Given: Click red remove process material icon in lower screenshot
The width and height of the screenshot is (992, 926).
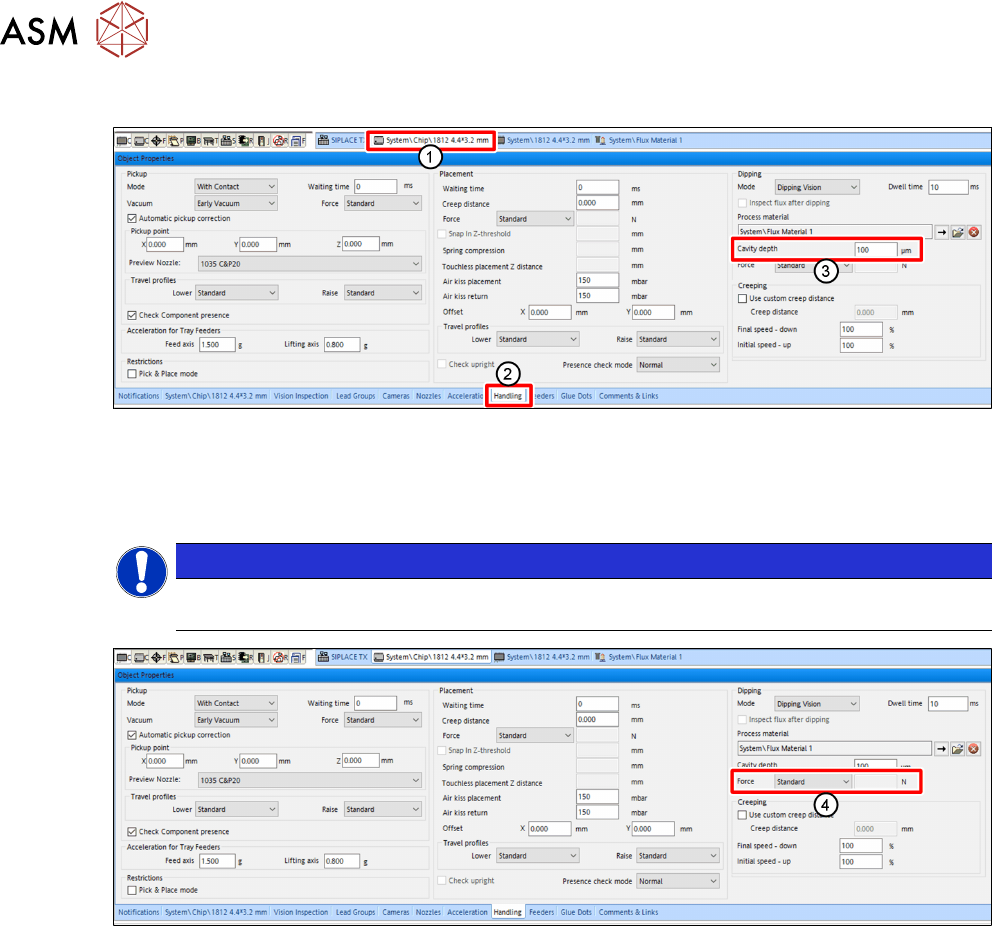Looking at the screenshot, I should [x=974, y=749].
